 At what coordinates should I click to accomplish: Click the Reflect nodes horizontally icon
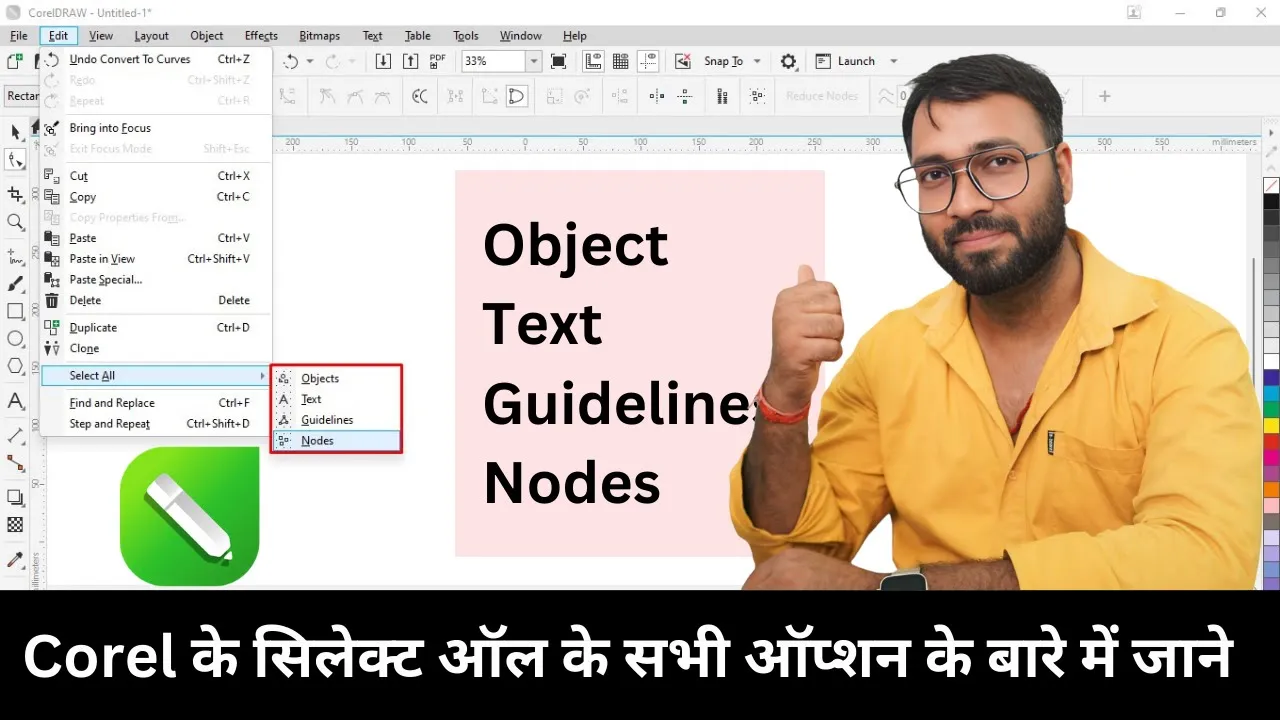coord(657,96)
